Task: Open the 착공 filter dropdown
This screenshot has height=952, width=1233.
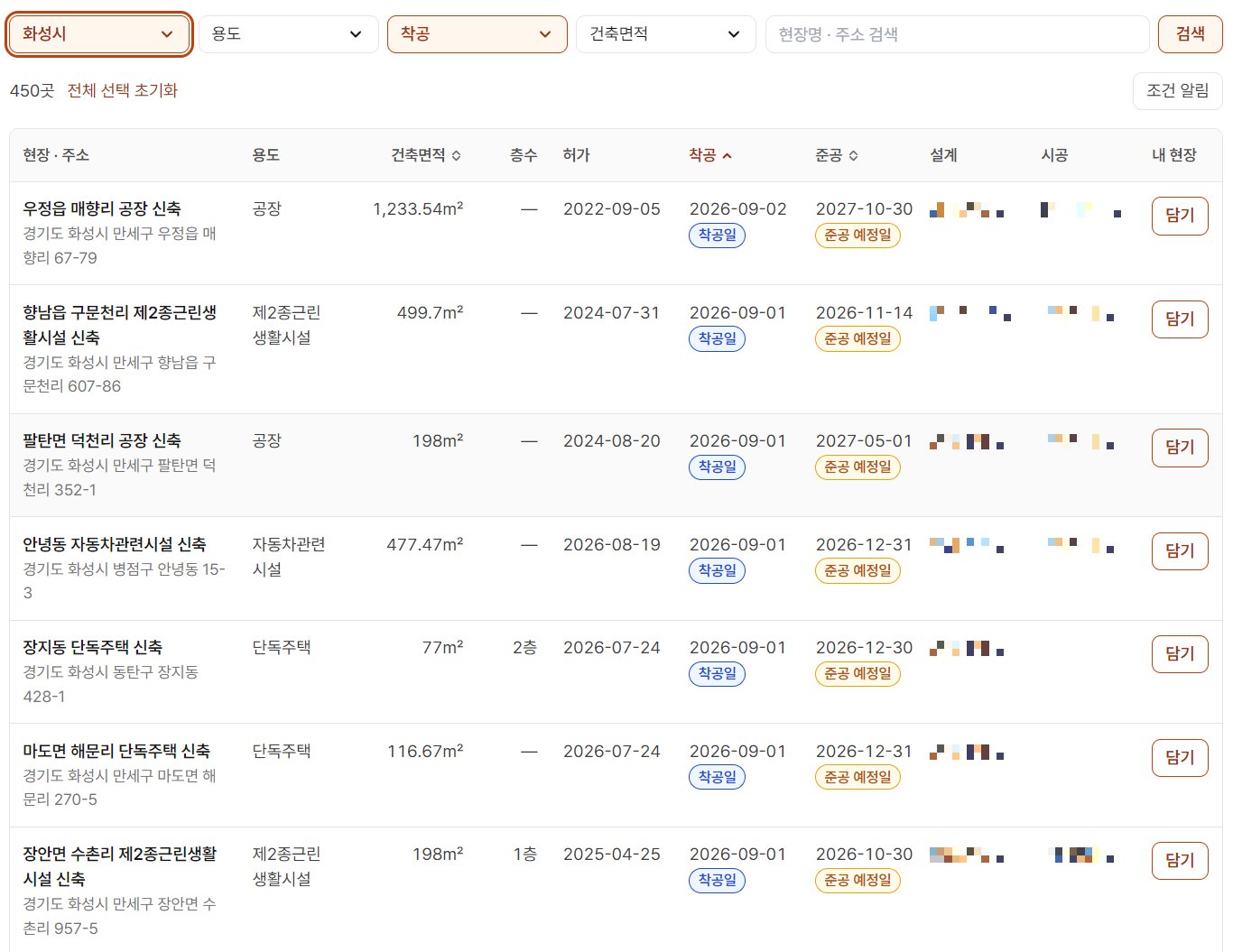Action: [477, 34]
